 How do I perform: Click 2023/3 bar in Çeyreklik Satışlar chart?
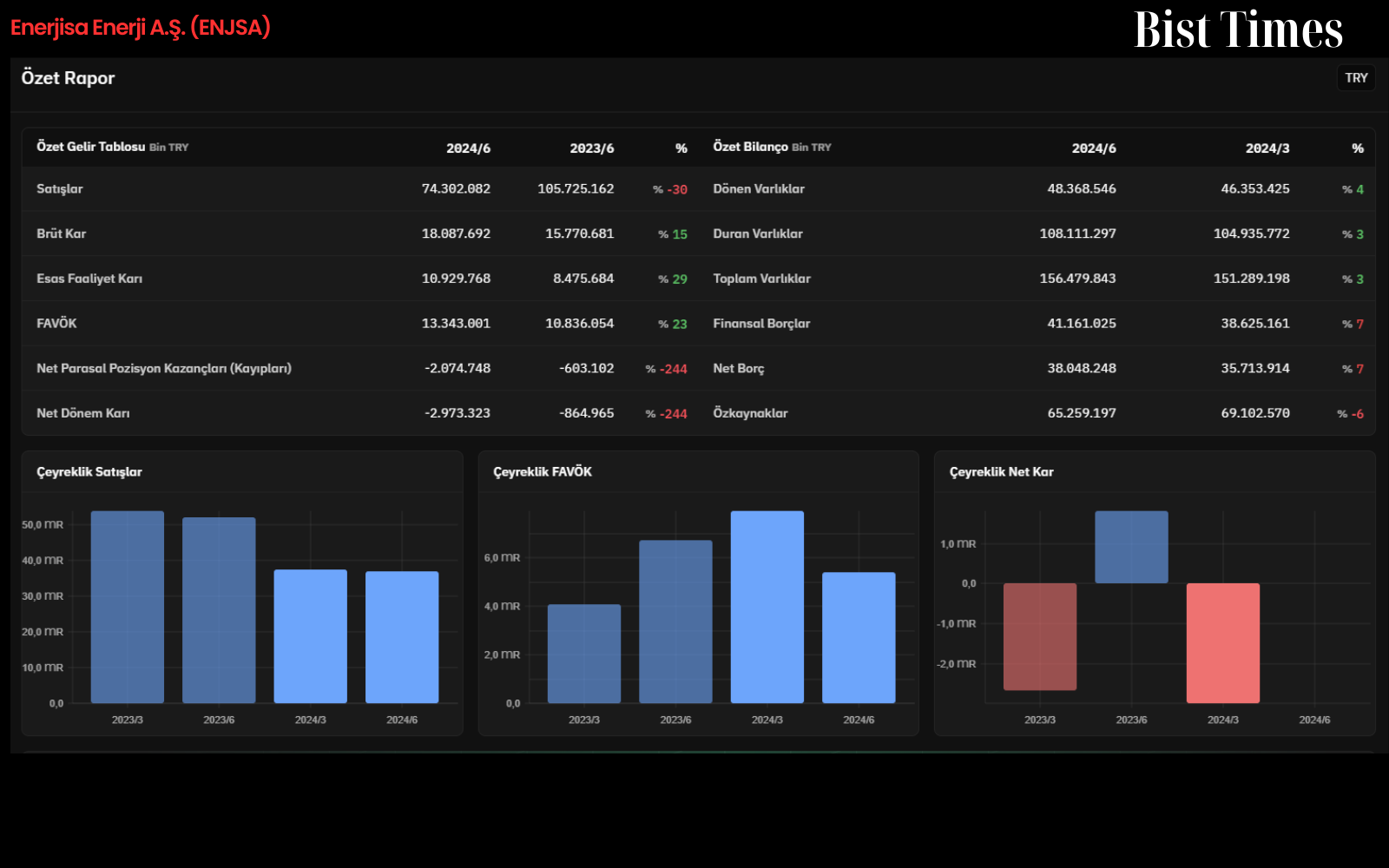pyautogui.click(x=128, y=607)
